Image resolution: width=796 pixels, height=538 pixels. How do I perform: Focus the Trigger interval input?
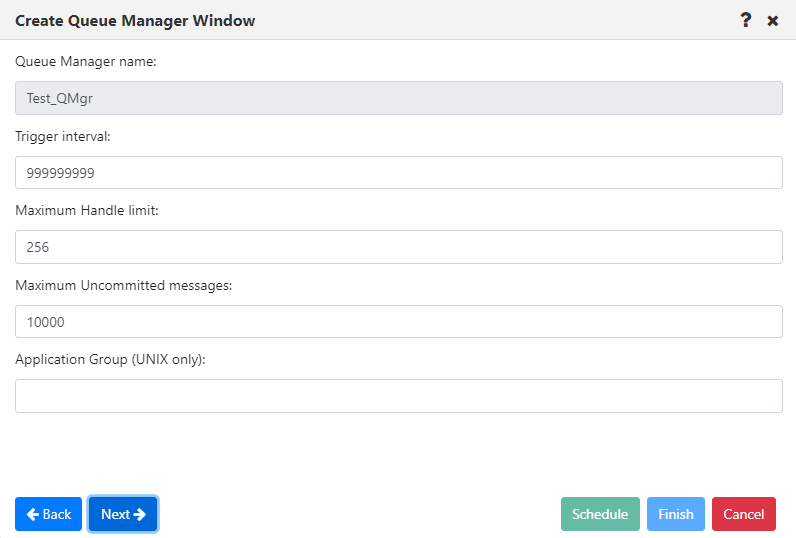399,173
